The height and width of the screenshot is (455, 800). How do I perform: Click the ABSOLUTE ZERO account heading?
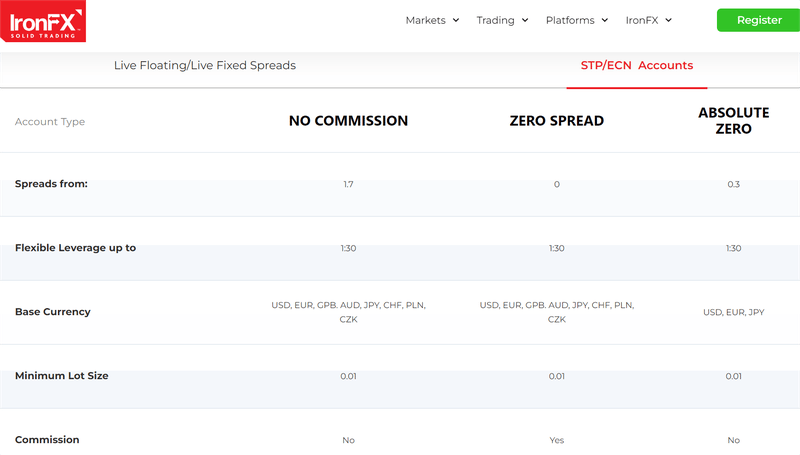coord(733,121)
